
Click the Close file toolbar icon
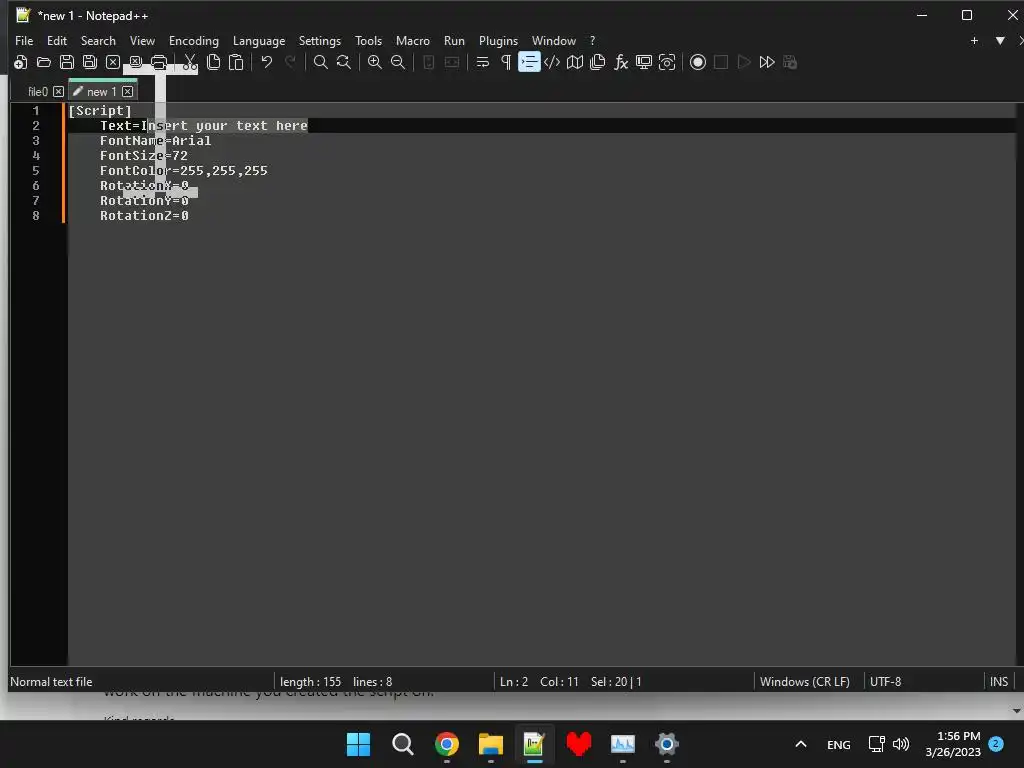[x=113, y=62]
